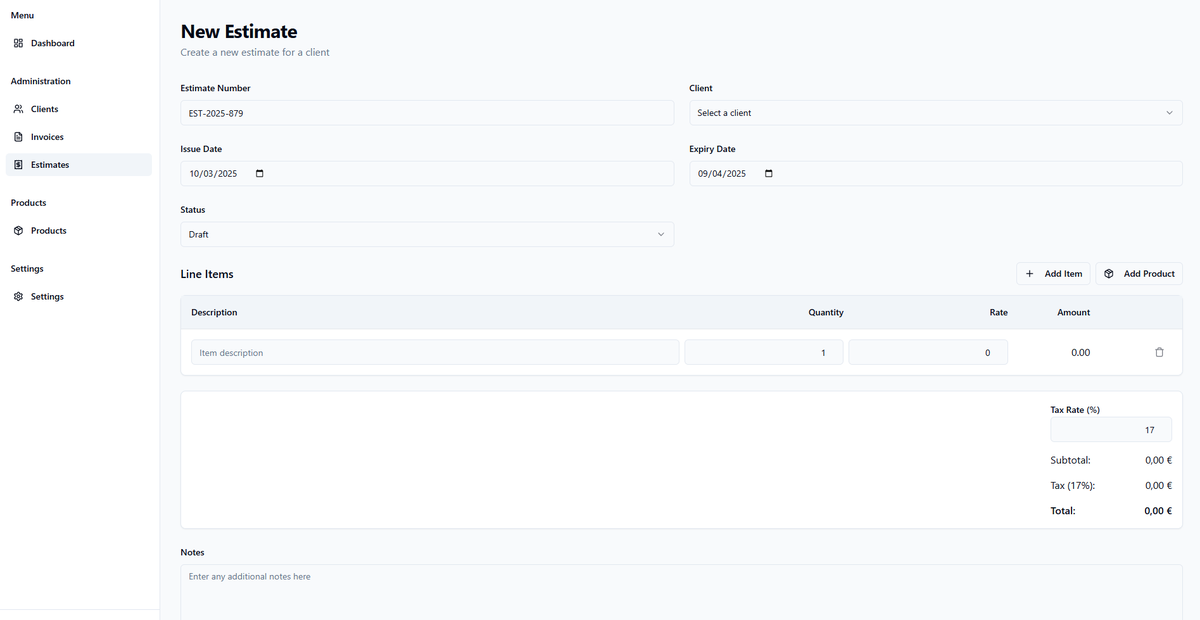Click the Status dropdown chevron arrow
1200x620 pixels.
pyautogui.click(x=660, y=234)
